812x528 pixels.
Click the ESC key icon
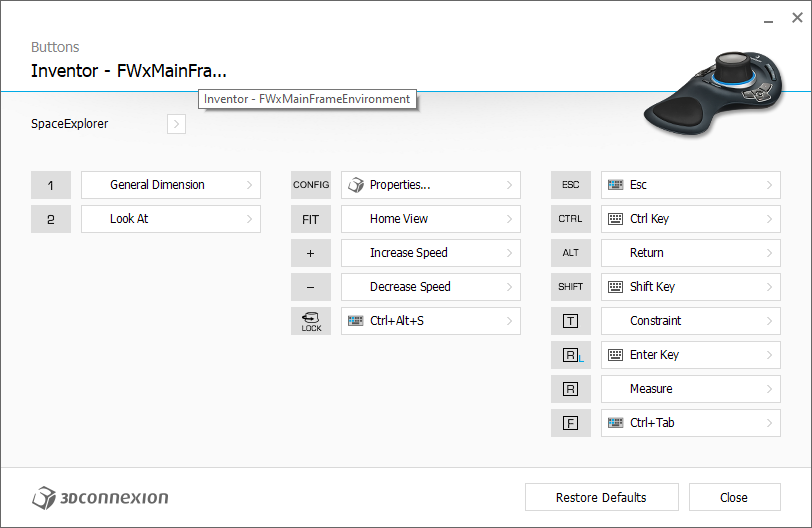[571, 185]
